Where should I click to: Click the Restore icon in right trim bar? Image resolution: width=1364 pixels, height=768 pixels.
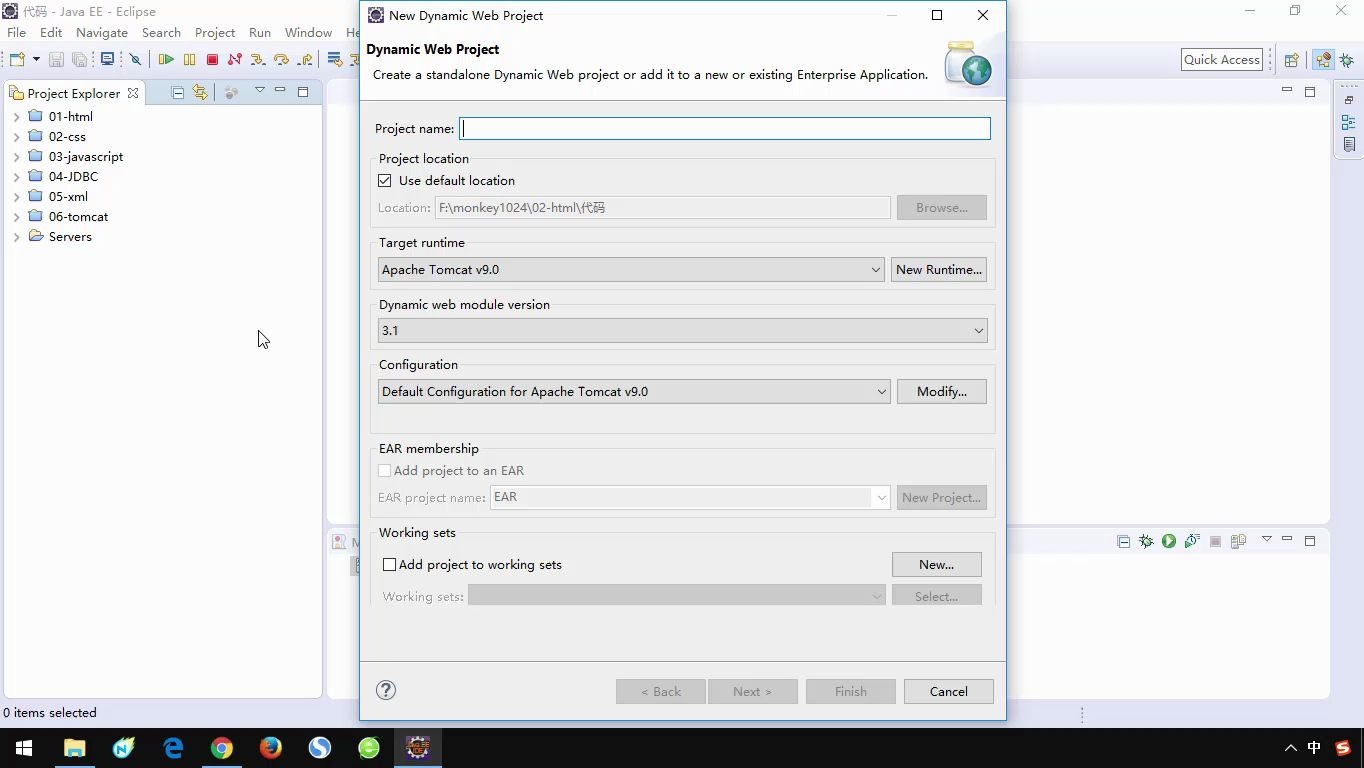click(x=1348, y=100)
